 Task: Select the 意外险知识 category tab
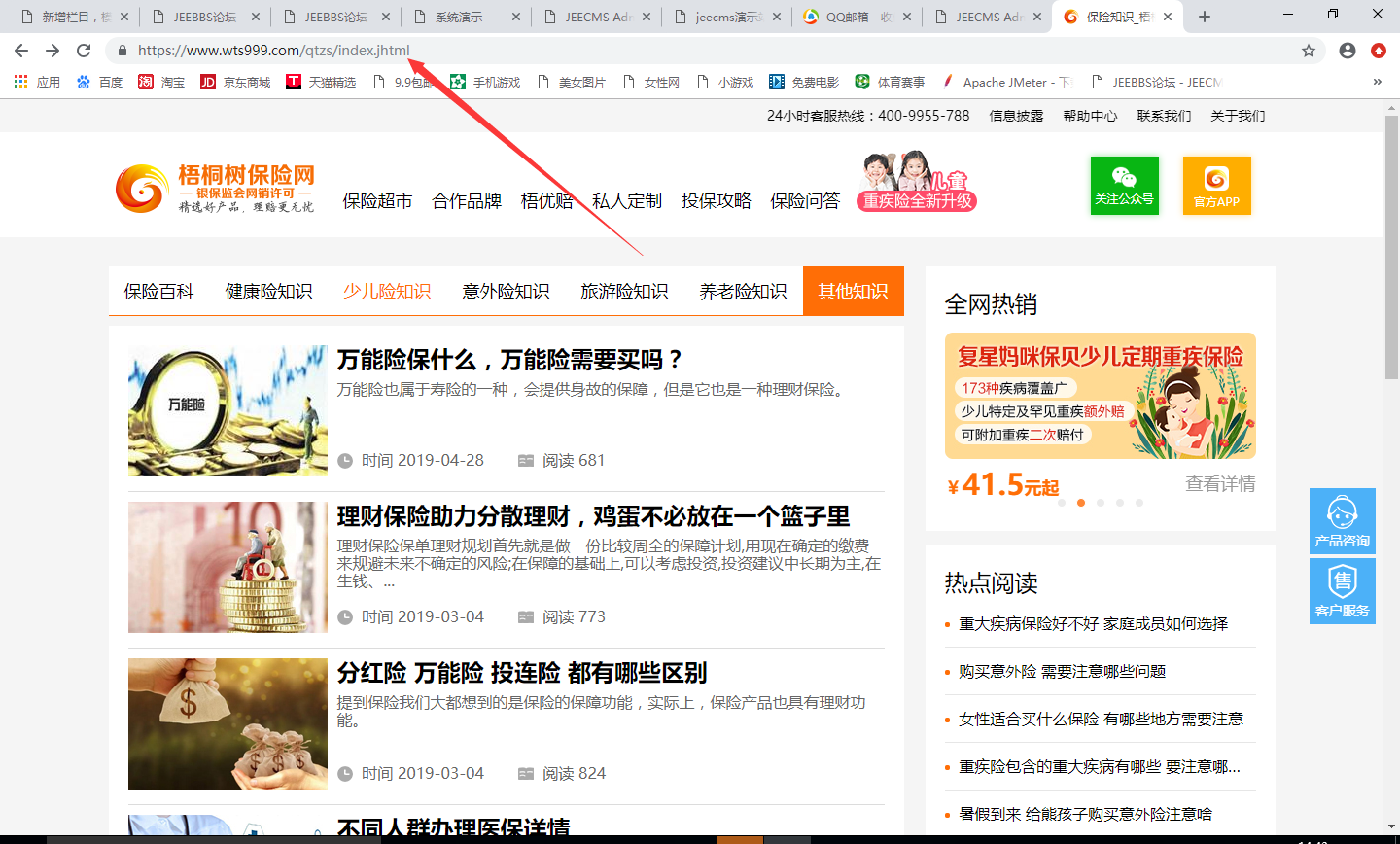click(x=506, y=292)
